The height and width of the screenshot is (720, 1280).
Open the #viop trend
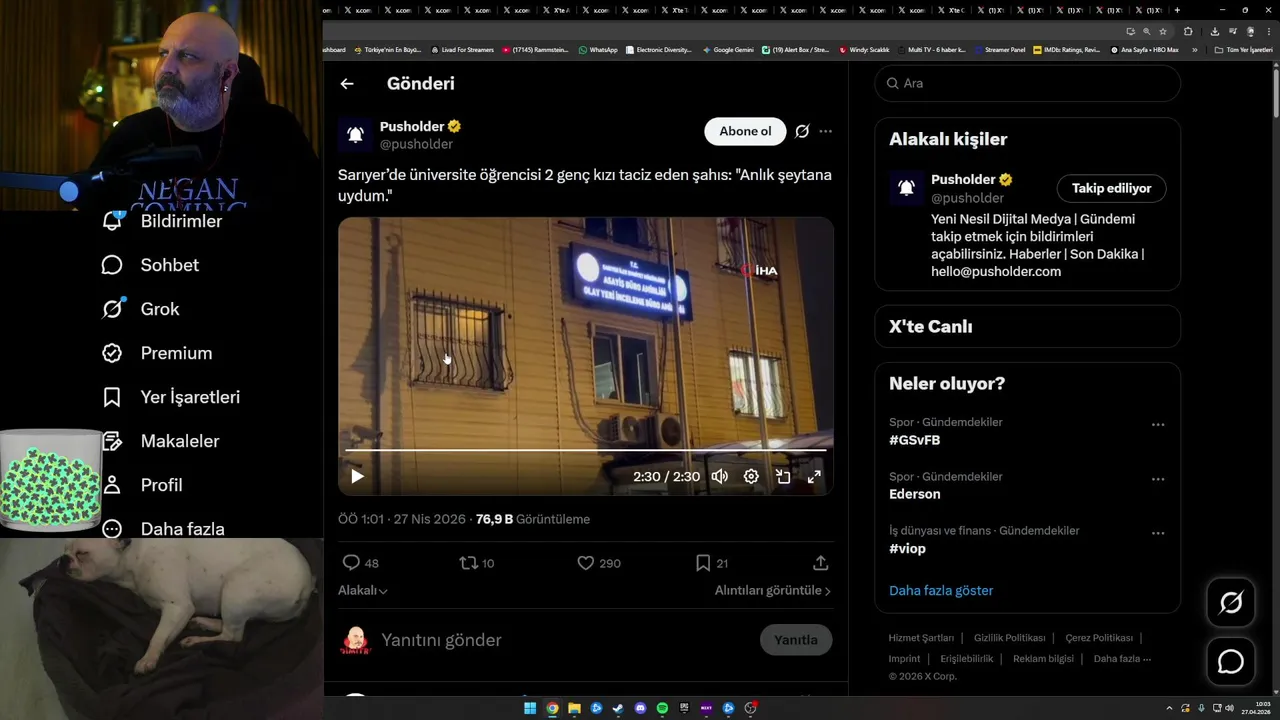pos(907,549)
